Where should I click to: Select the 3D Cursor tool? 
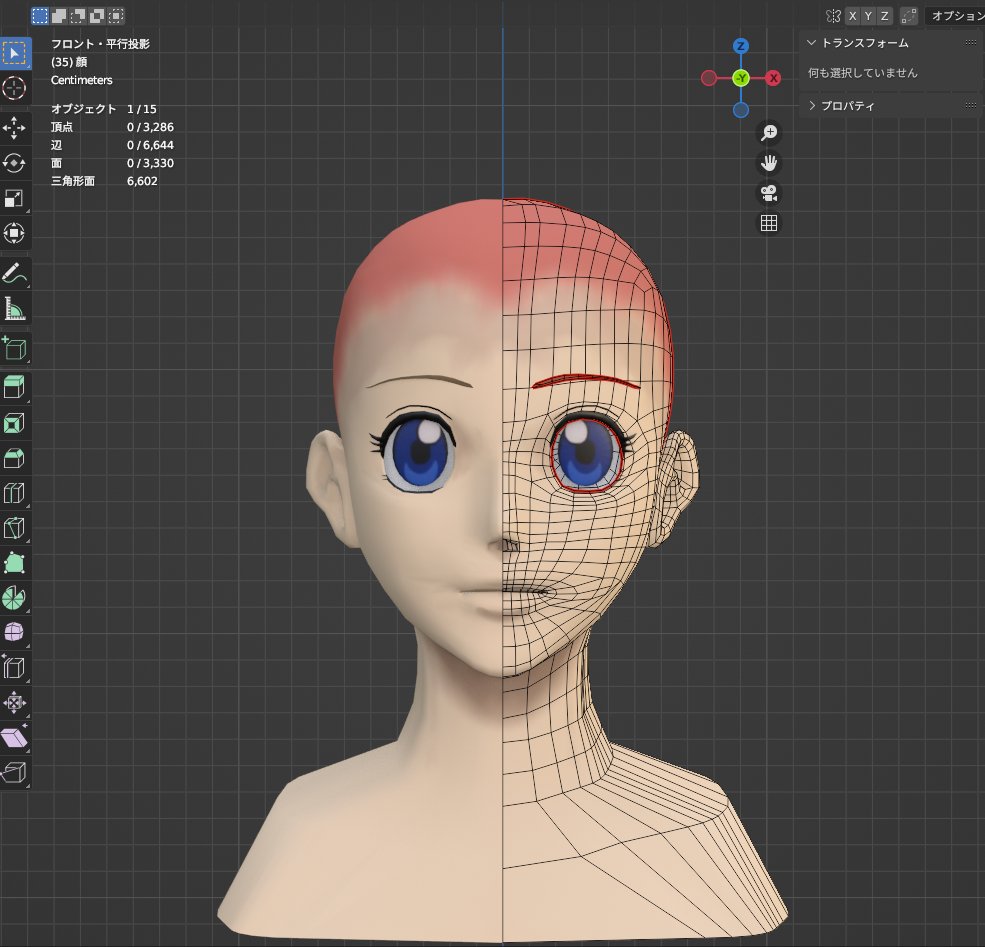tap(14, 88)
